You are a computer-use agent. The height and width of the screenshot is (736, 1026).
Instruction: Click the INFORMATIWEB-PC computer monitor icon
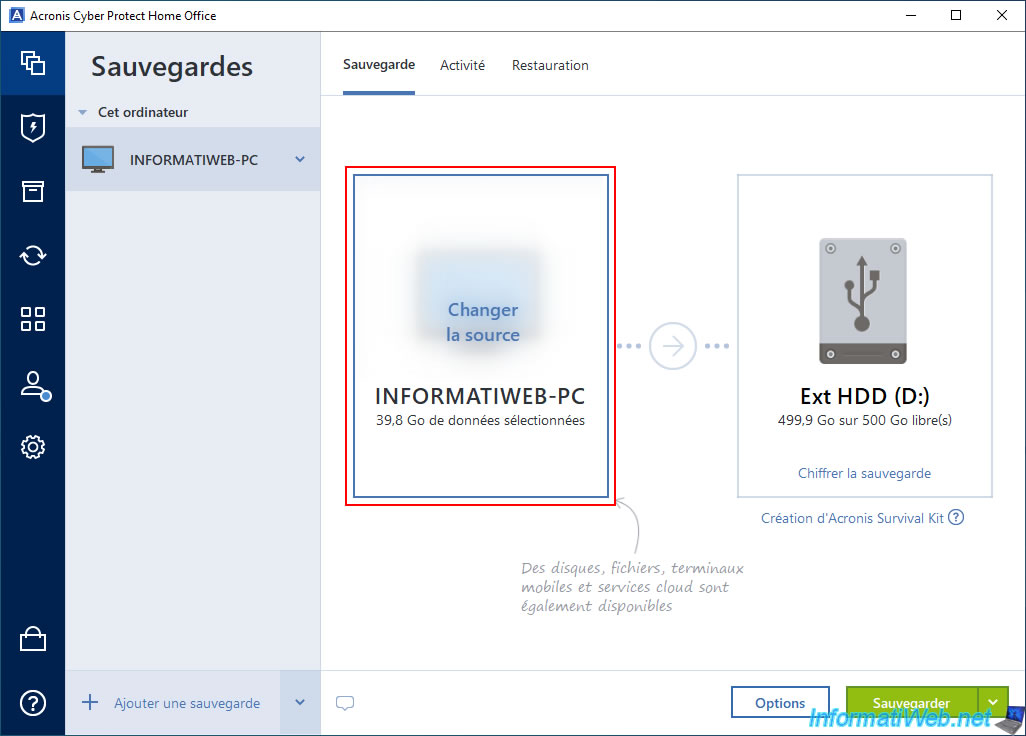[x=97, y=159]
